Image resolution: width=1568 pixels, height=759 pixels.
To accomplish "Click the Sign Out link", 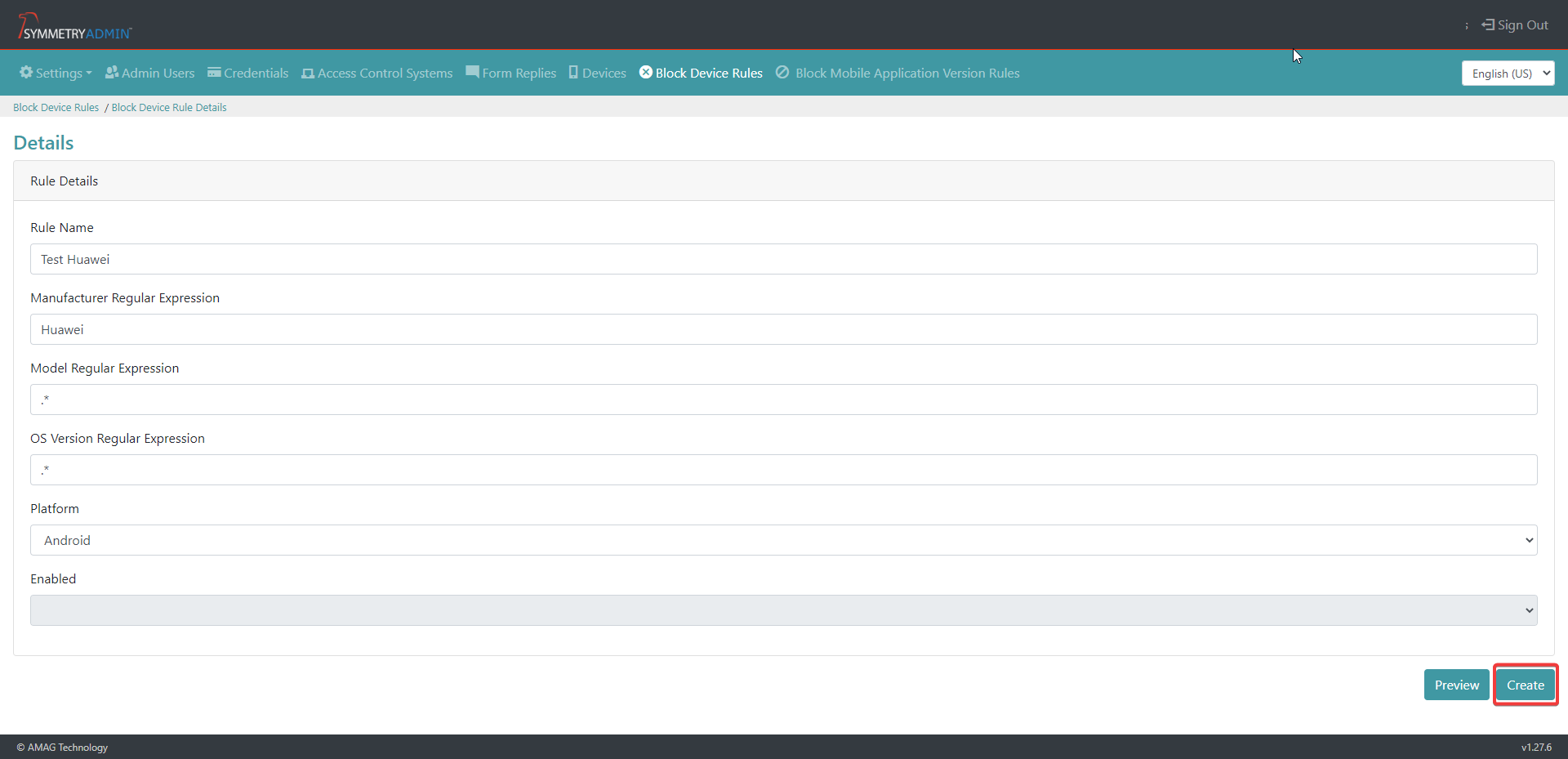I will point(1515,25).
